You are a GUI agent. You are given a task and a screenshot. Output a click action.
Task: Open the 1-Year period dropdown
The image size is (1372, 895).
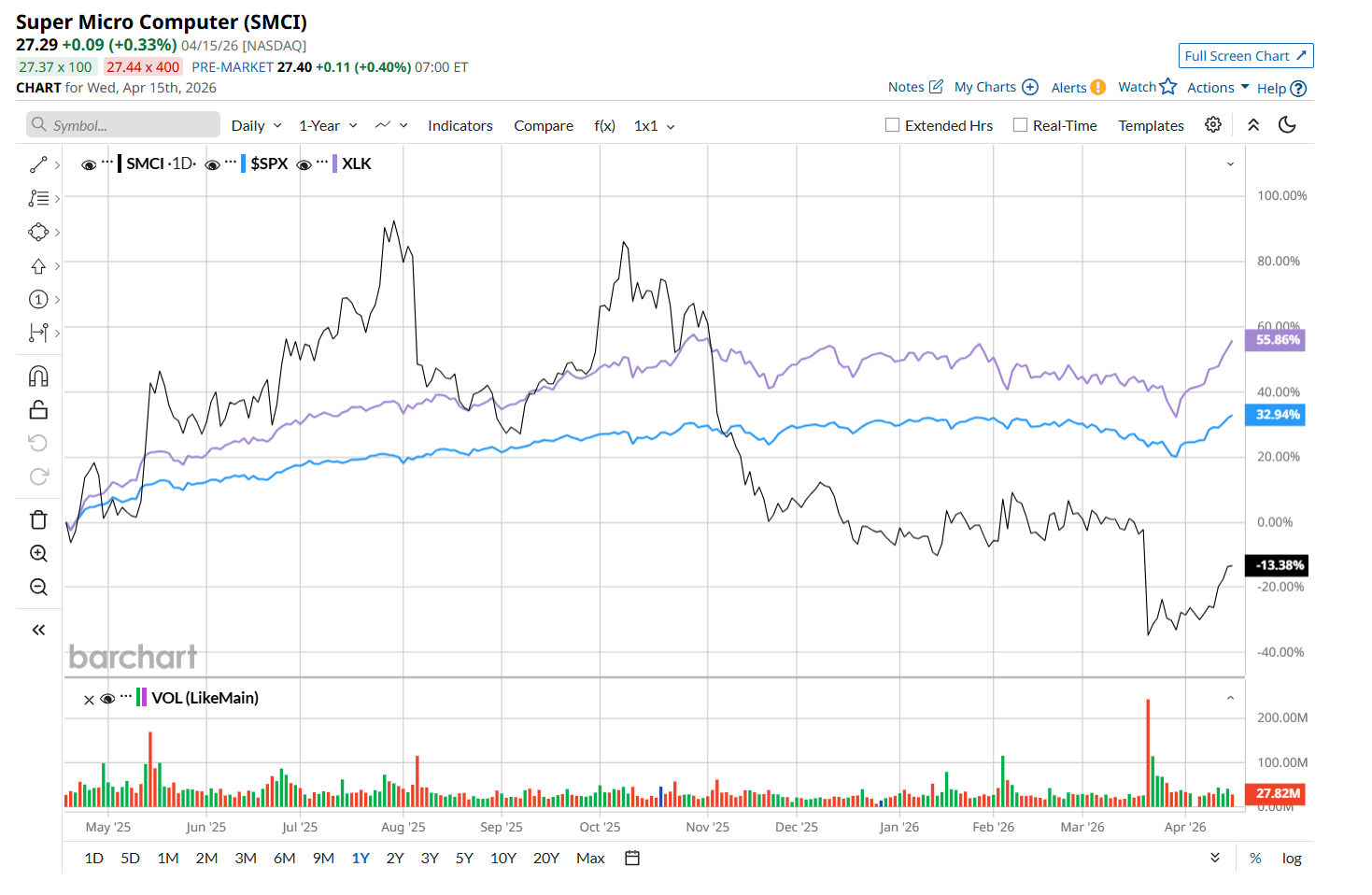click(x=328, y=125)
